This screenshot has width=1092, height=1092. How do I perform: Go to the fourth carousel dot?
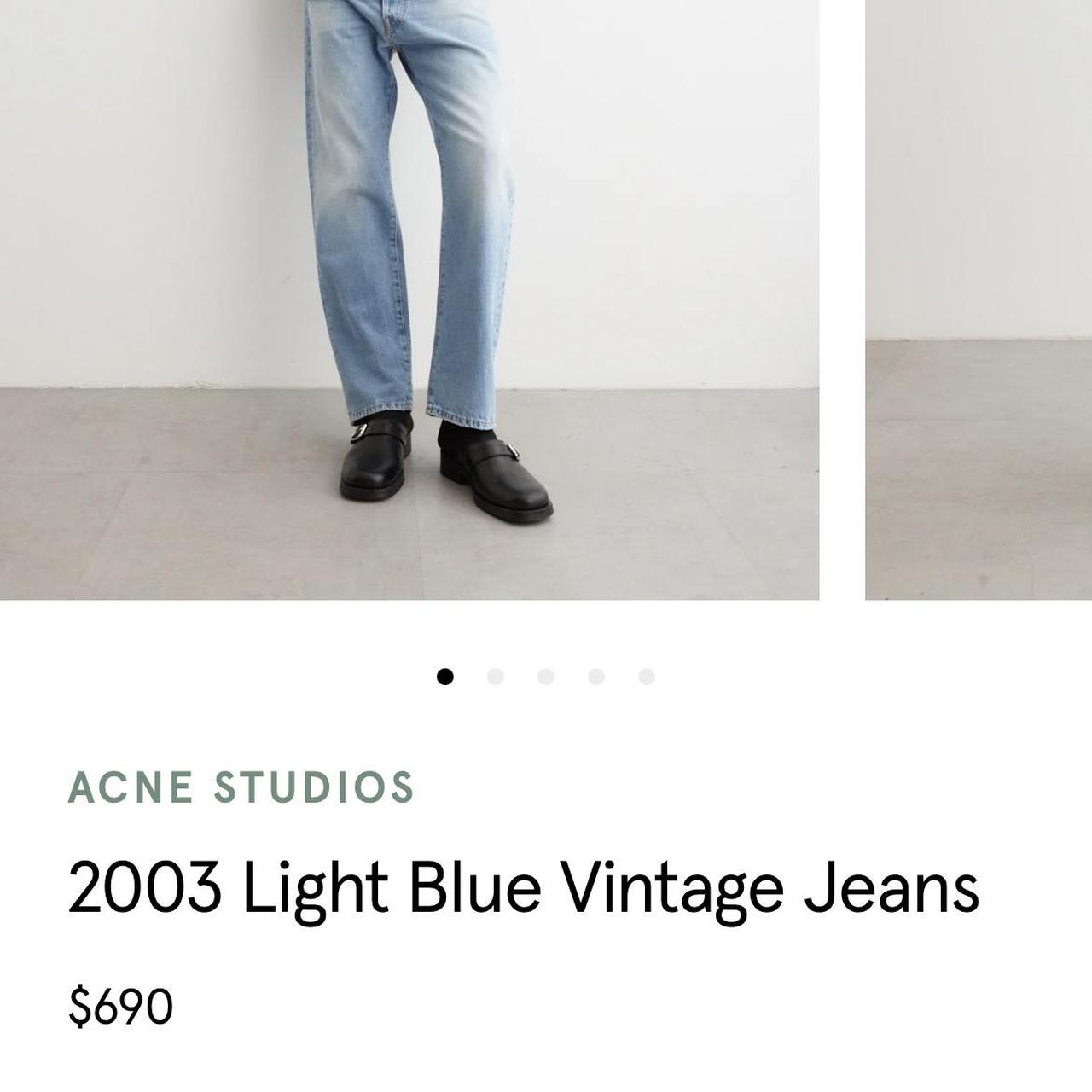coord(596,677)
